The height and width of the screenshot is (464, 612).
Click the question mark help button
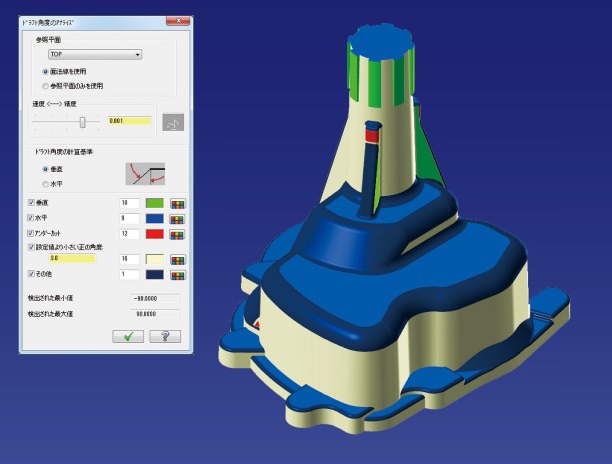pos(163,338)
